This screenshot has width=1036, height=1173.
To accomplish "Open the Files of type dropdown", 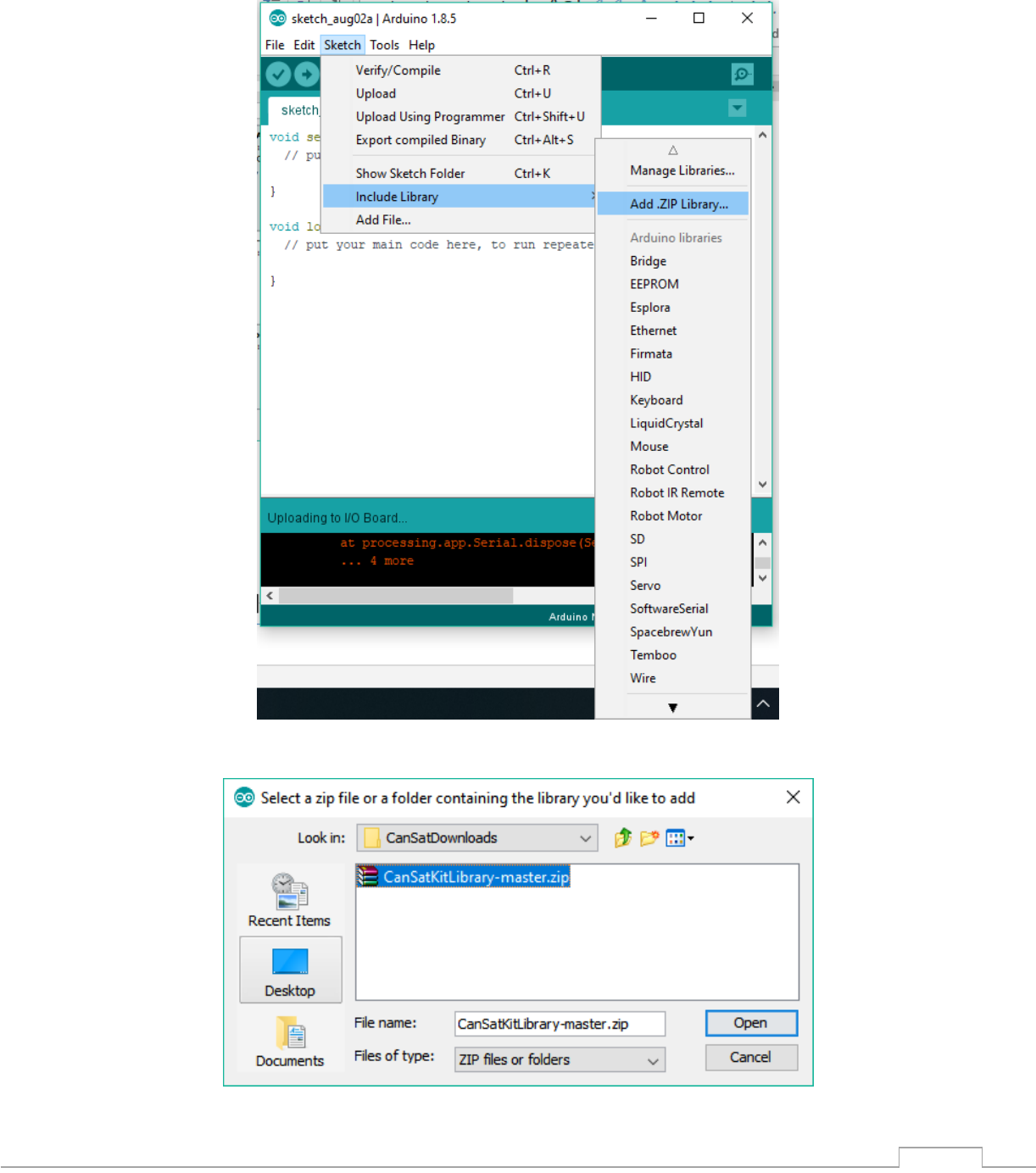I will (x=560, y=1059).
